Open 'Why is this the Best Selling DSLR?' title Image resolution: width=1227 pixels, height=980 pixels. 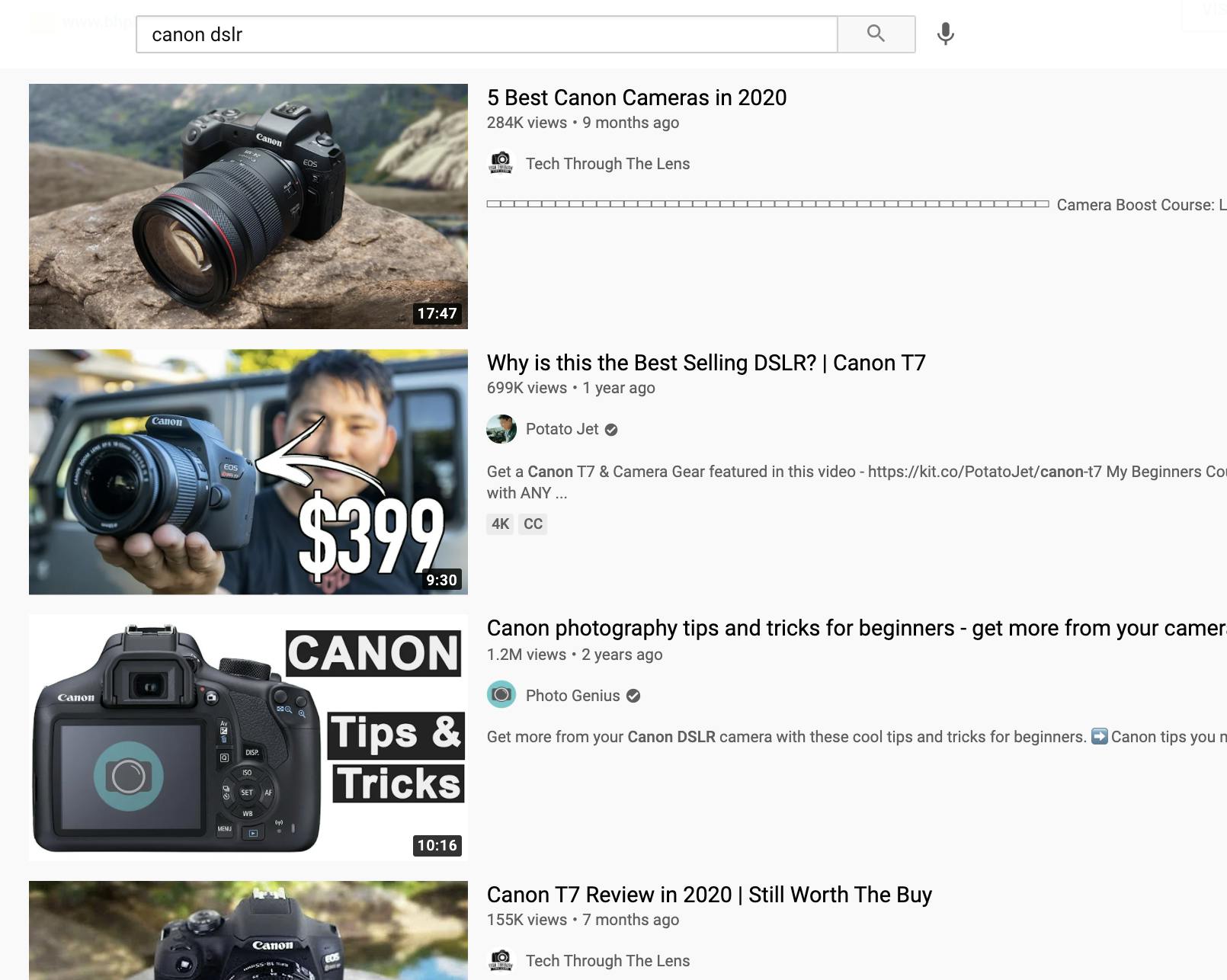point(706,363)
